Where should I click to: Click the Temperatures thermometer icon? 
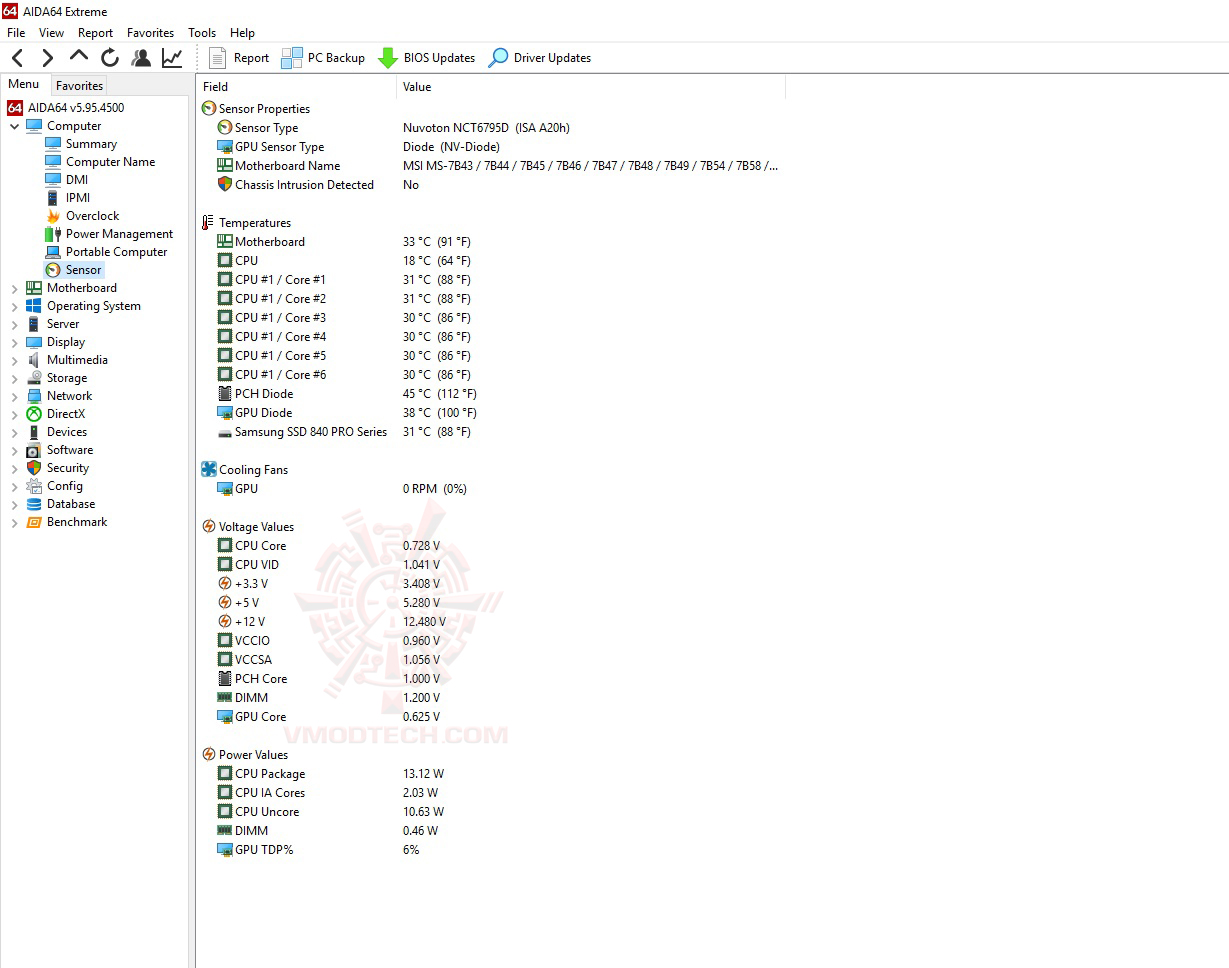pyautogui.click(x=208, y=223)
